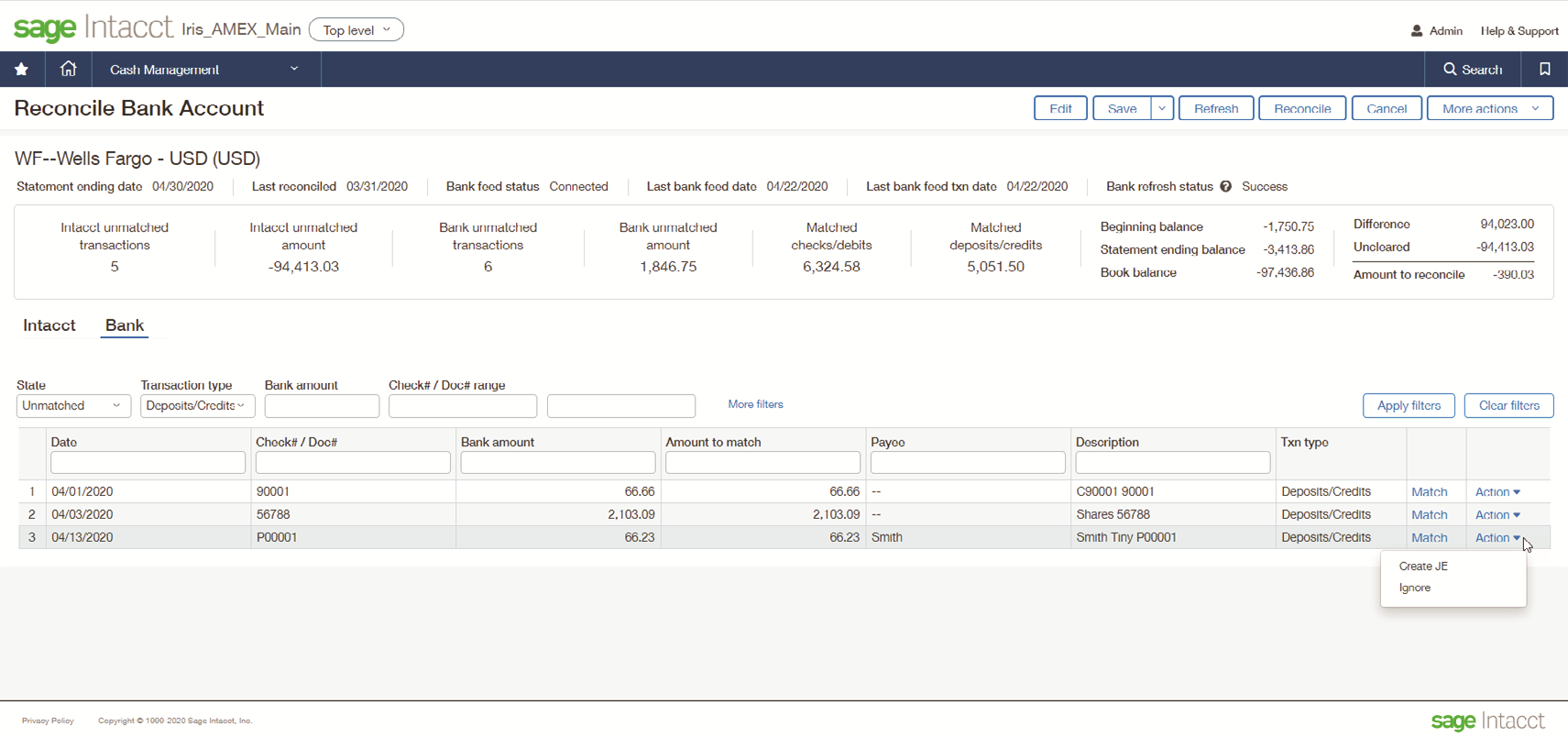Select date cell 04/03/2020
The image size is (1568, 737).
click(82, 514)
